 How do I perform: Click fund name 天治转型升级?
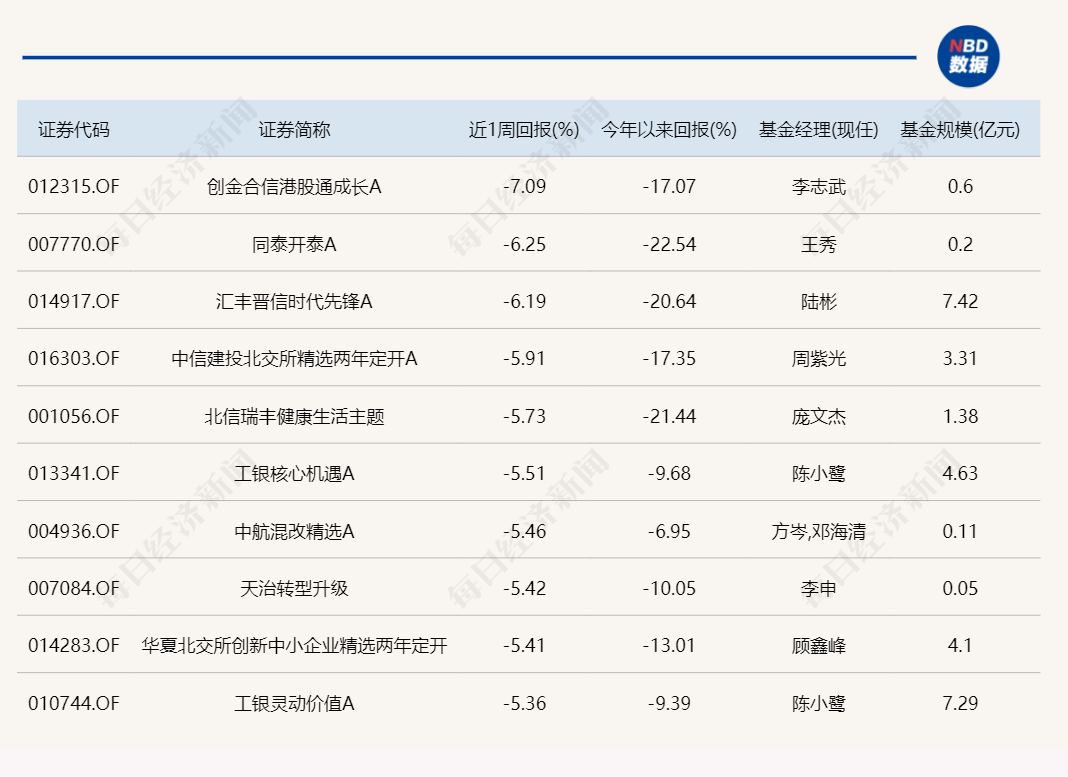[x=294, y=589]
